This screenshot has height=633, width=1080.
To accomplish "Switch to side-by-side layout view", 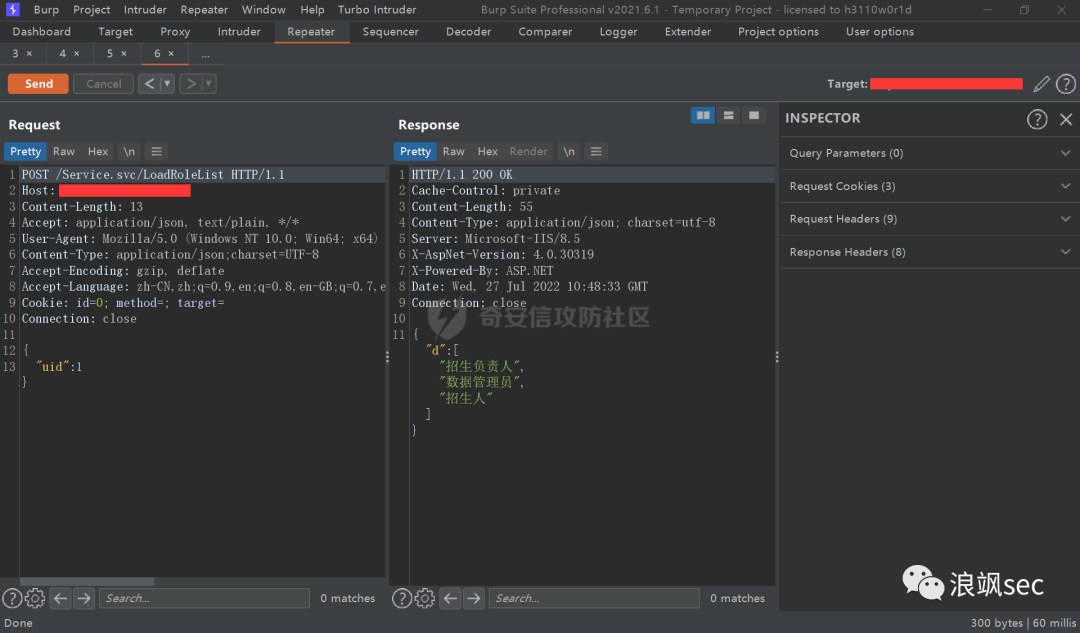I will (x=703, y=116).
